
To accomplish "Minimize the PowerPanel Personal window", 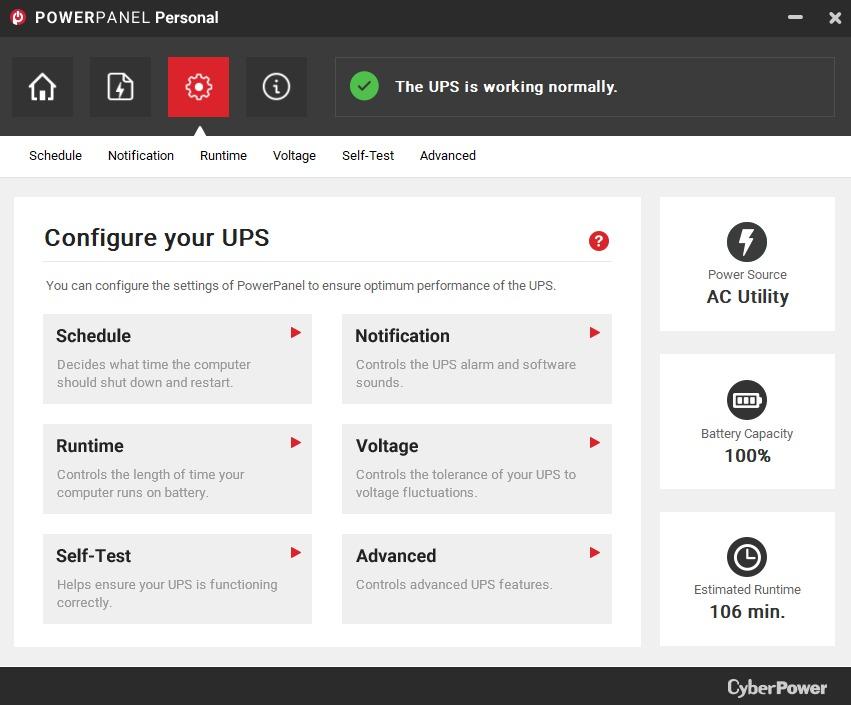I will tap(795, 17).
